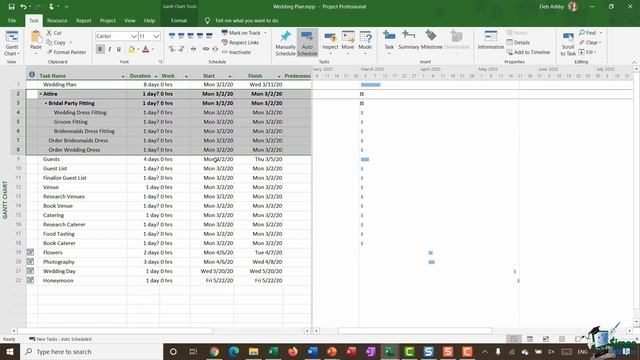Viewport: 640px width, 360px height.
Task: Collapse the Bridal Party Fitting summary task
Action: pyautogui.click(x=46, y=103)
